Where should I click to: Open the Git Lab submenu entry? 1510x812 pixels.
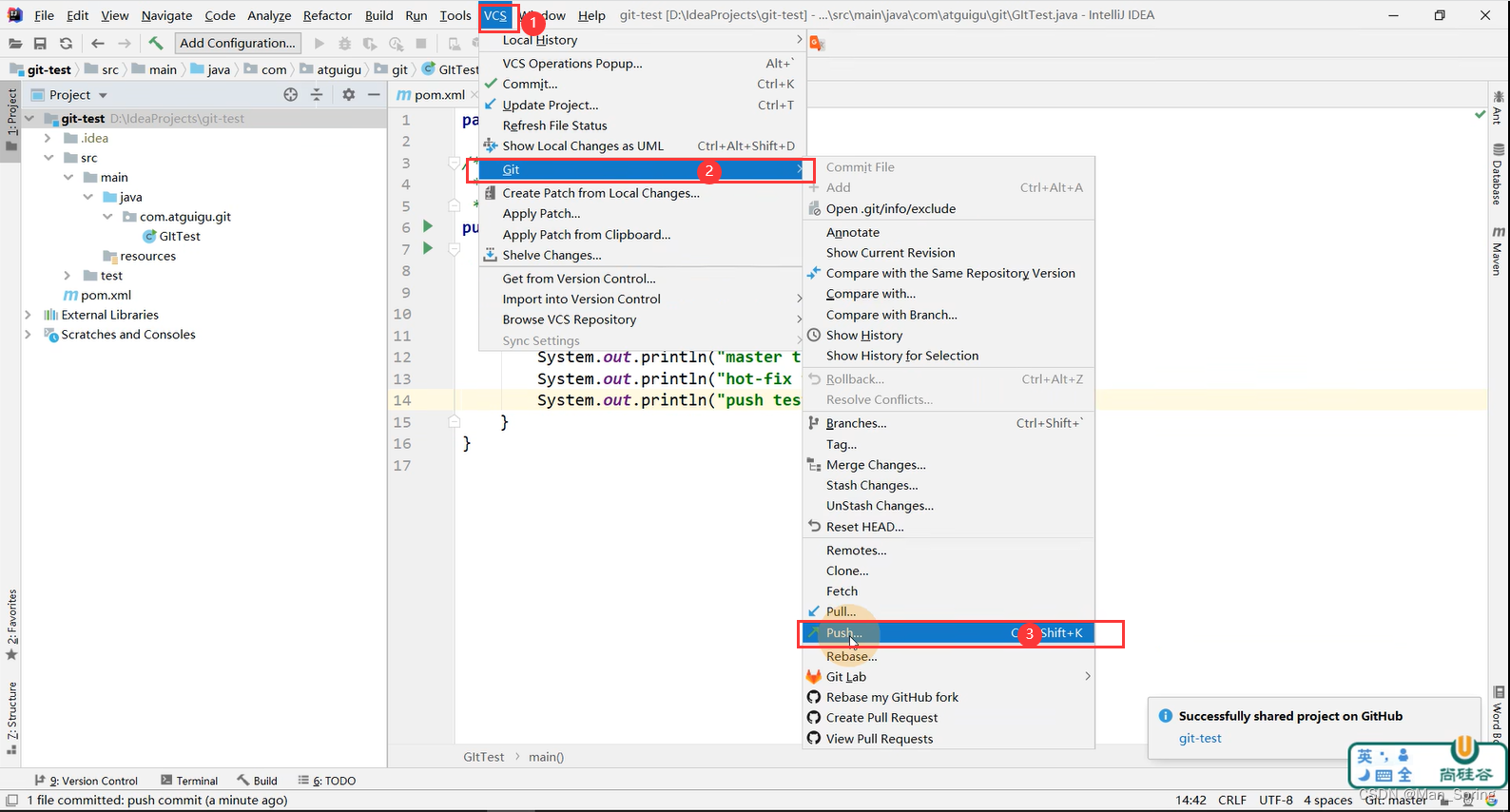pos(949,677)
